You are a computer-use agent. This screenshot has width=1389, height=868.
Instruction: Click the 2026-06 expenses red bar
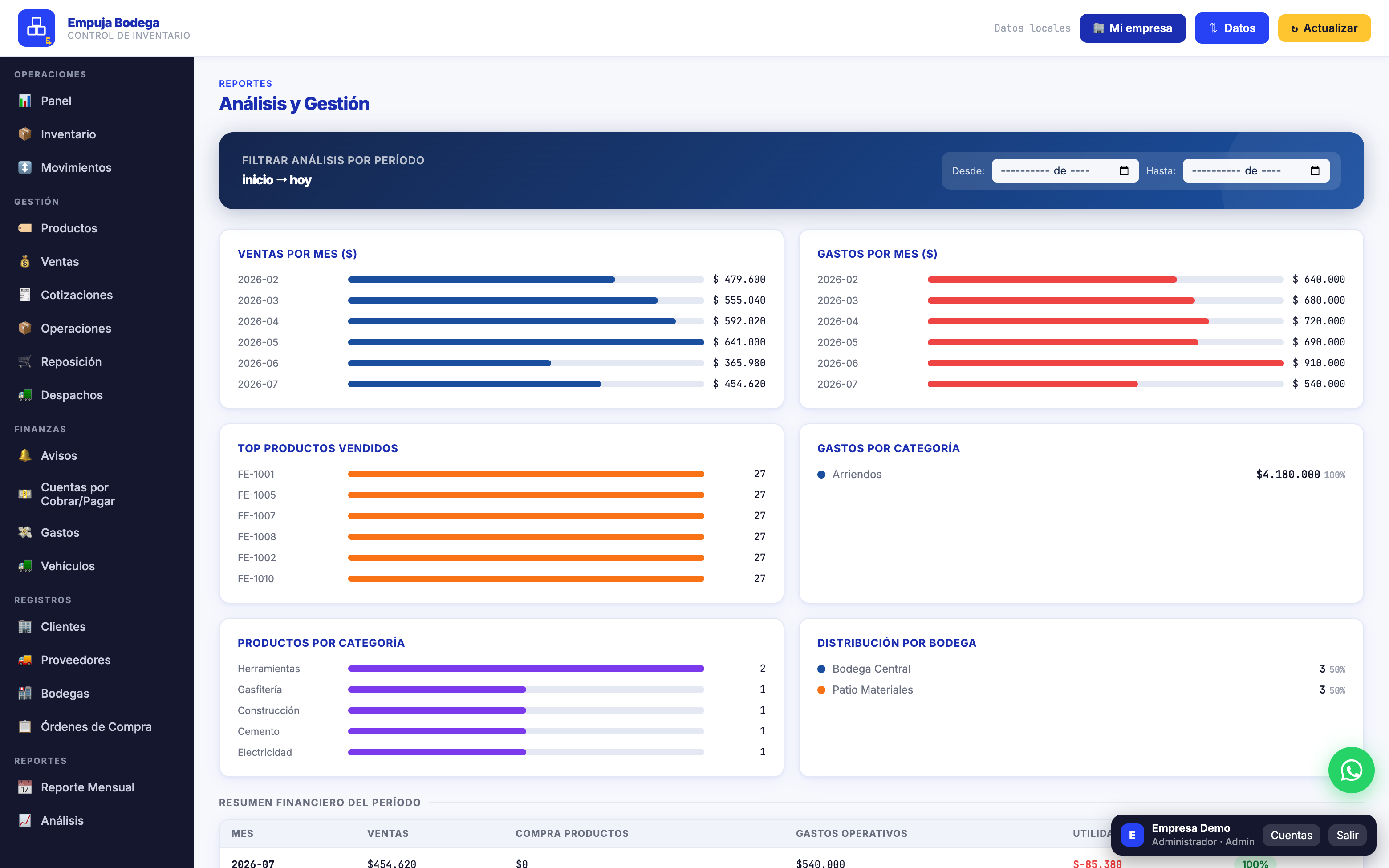coord(1105,363)
